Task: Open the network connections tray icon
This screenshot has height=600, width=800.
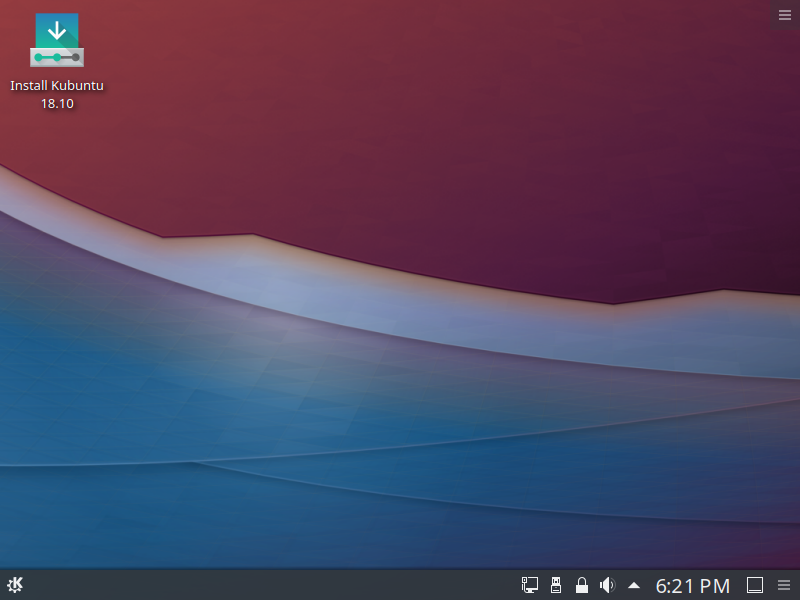Action: [x=530, y=585]
